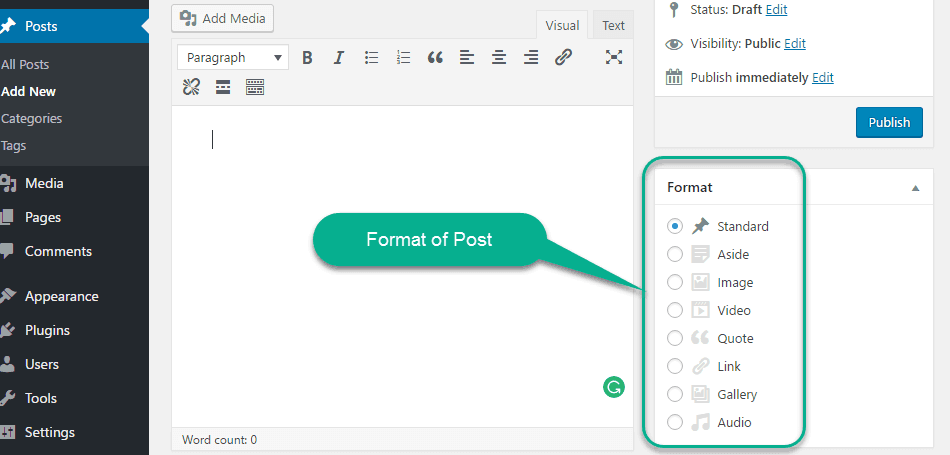The image size is (950, 455).
Task: Align text left
Action: tap(467, 58)
